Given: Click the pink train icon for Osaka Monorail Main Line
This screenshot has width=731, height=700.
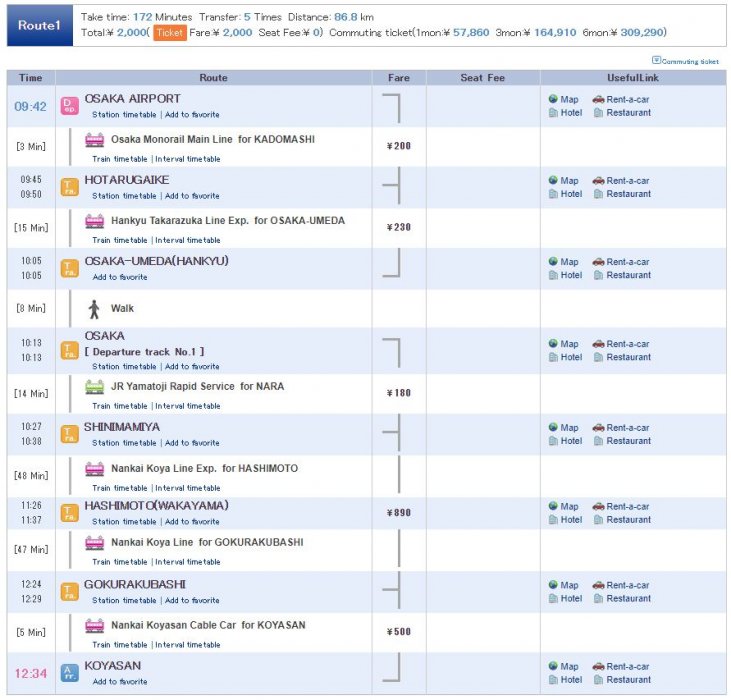Looking at the screenshot, I should pyautogui.click(x=95, y=140).
